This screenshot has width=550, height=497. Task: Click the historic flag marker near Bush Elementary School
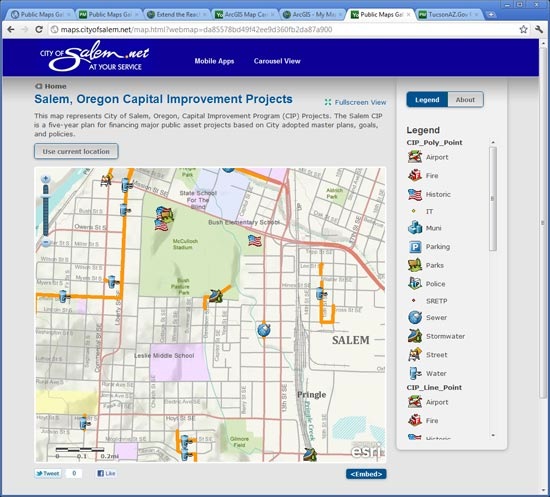click(255, 241)
